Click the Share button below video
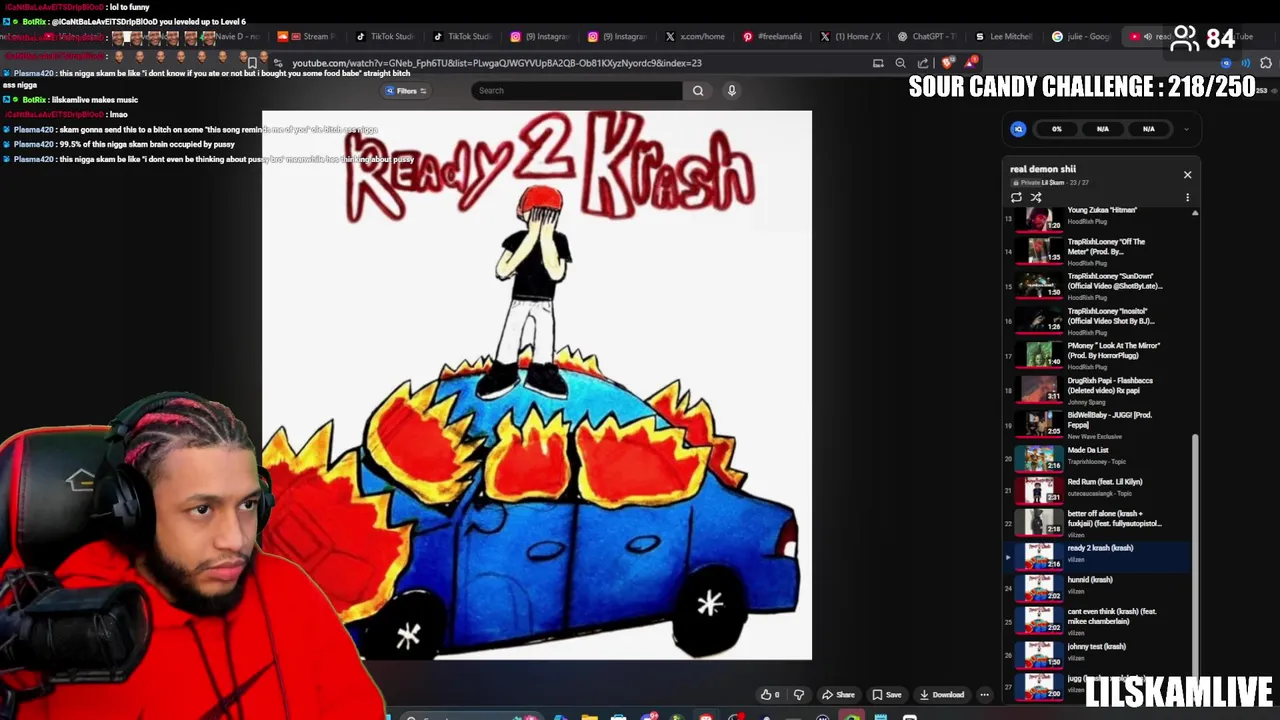The width and height of the screenshot is (1280, 720). coord(838,695)
